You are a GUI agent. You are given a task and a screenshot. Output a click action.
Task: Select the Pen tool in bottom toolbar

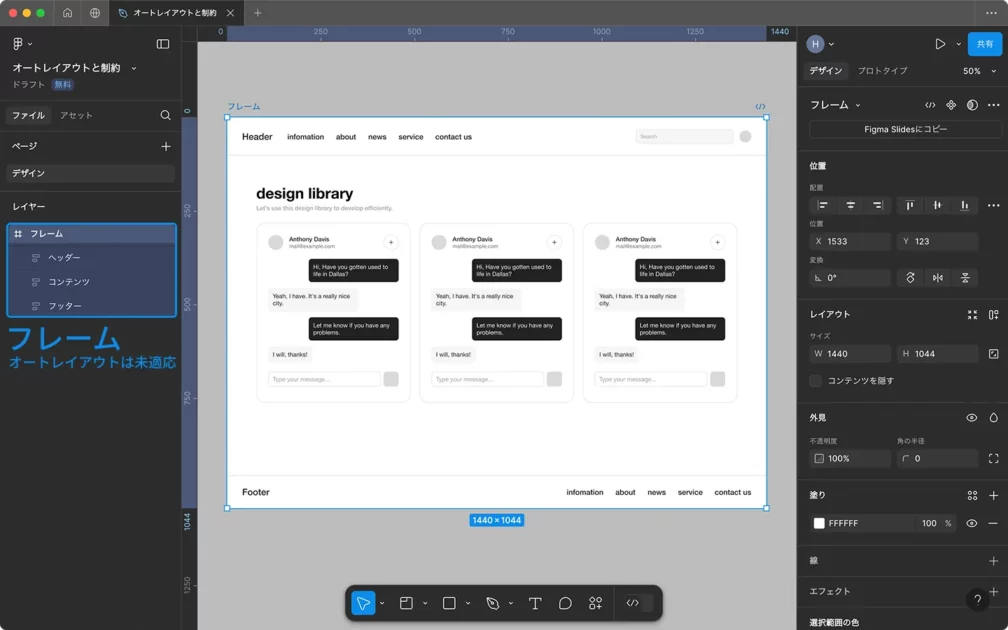[492, 603]
